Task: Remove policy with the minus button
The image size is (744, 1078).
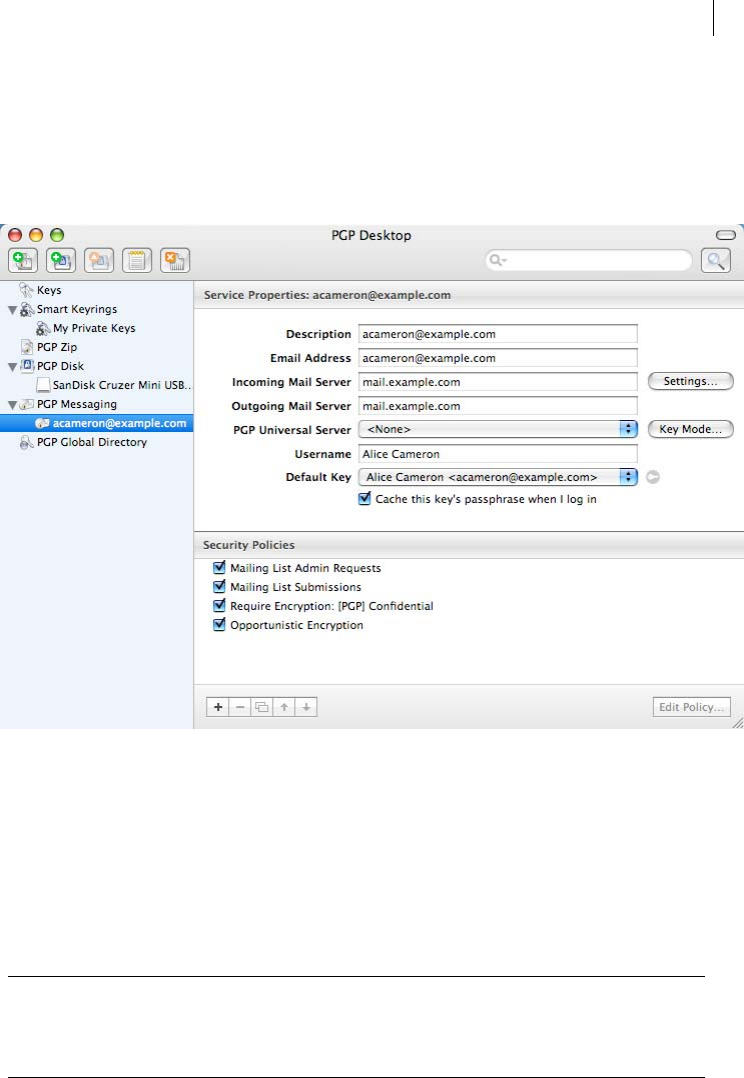Action: tap(240, 707)
